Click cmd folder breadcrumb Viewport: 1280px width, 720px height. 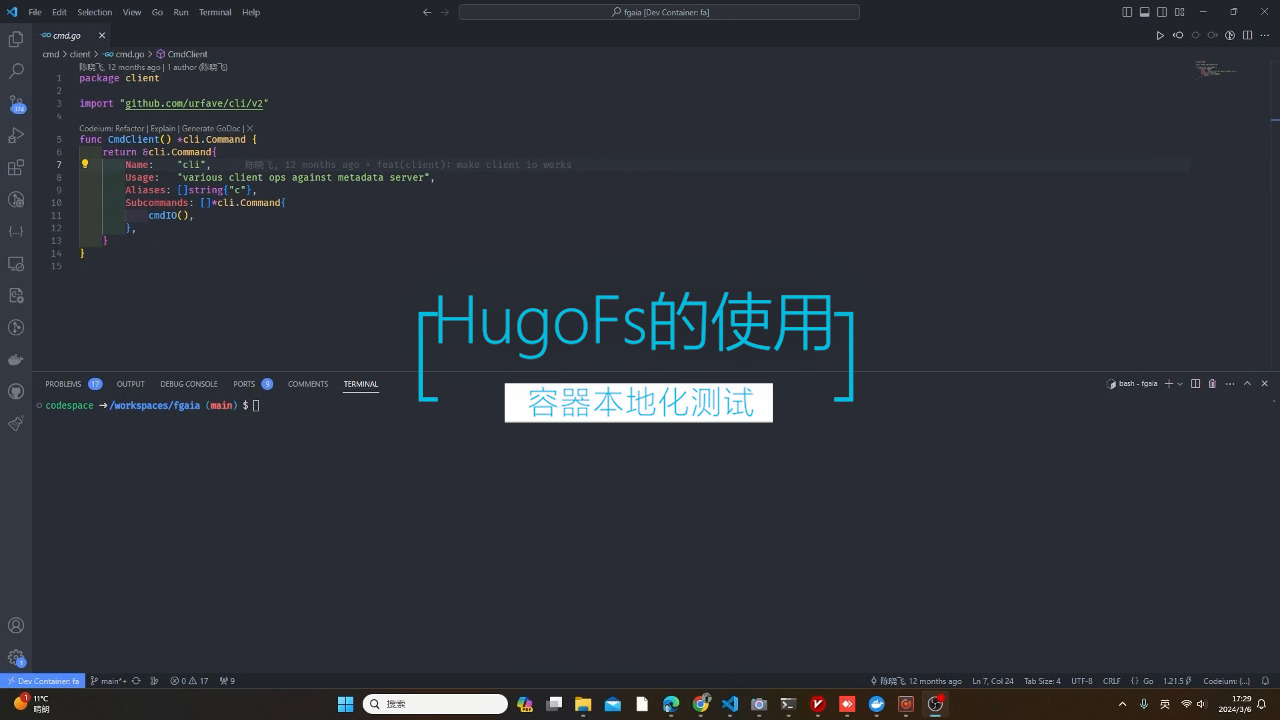pyautogui.click(x=50, y=54)
